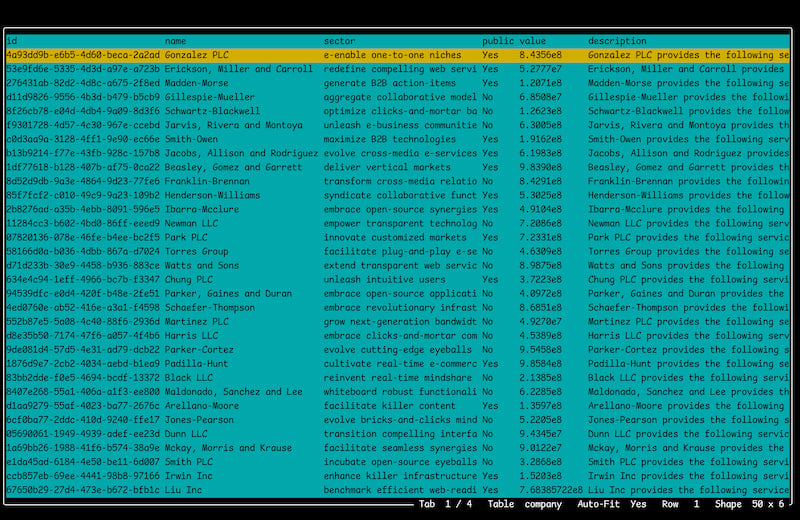Click the Jacobs, Allison and Rodriguez name cell
Image resolution: width=800 pixels, height=520 pixels.
241,153
